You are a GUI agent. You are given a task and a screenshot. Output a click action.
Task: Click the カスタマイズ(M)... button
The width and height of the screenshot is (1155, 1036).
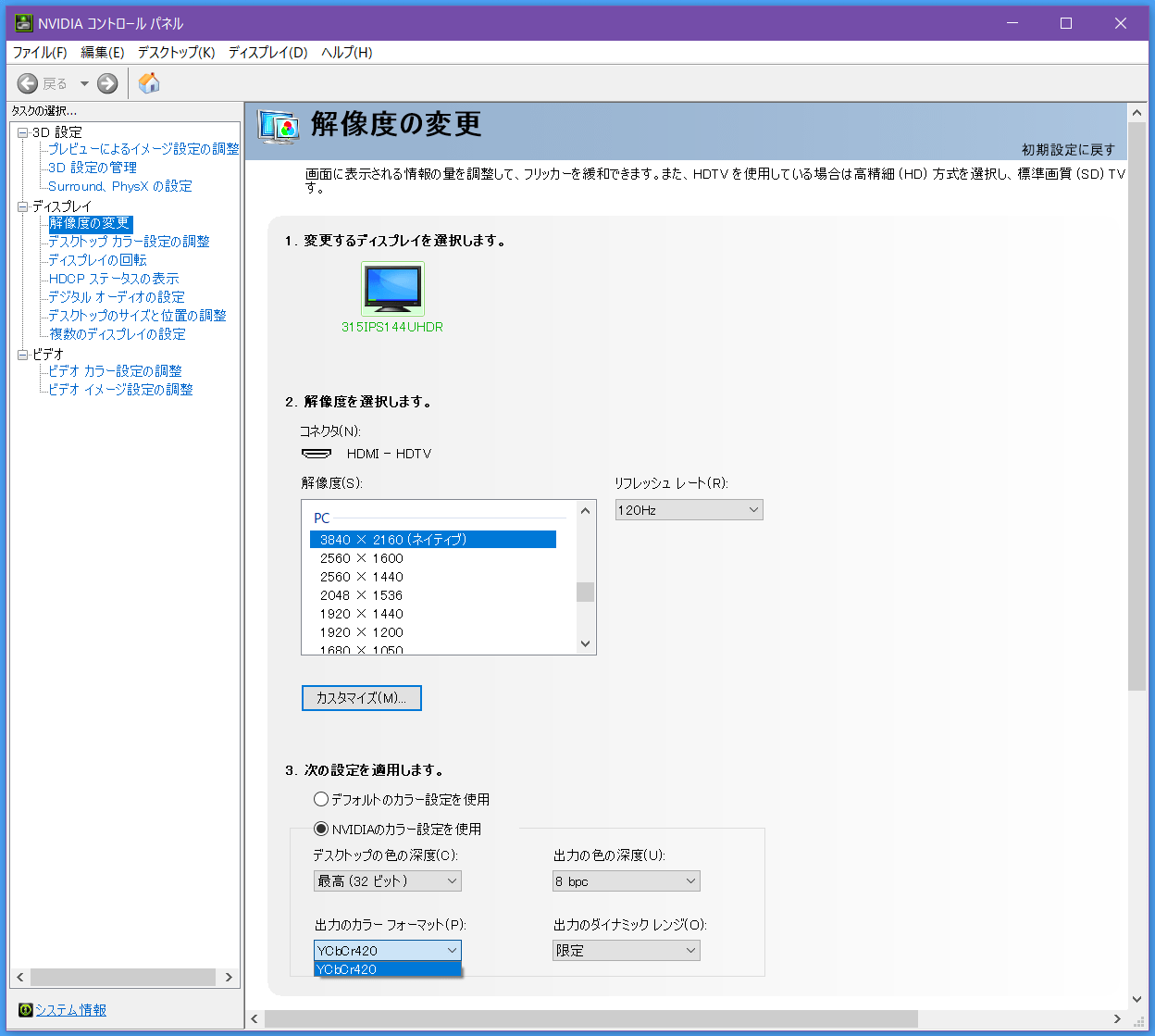[362, 698]
